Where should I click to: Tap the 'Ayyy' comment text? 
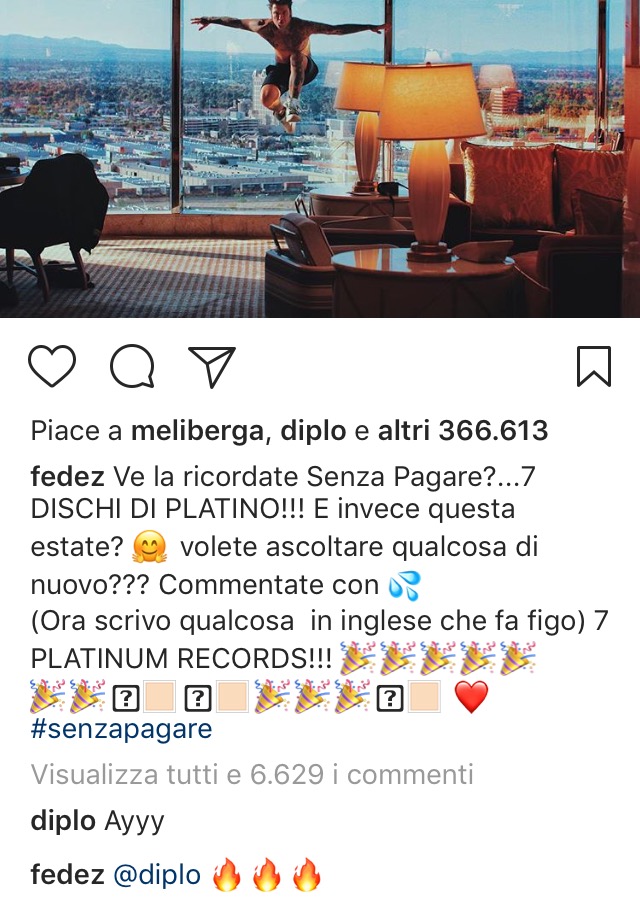coord(134,822)
